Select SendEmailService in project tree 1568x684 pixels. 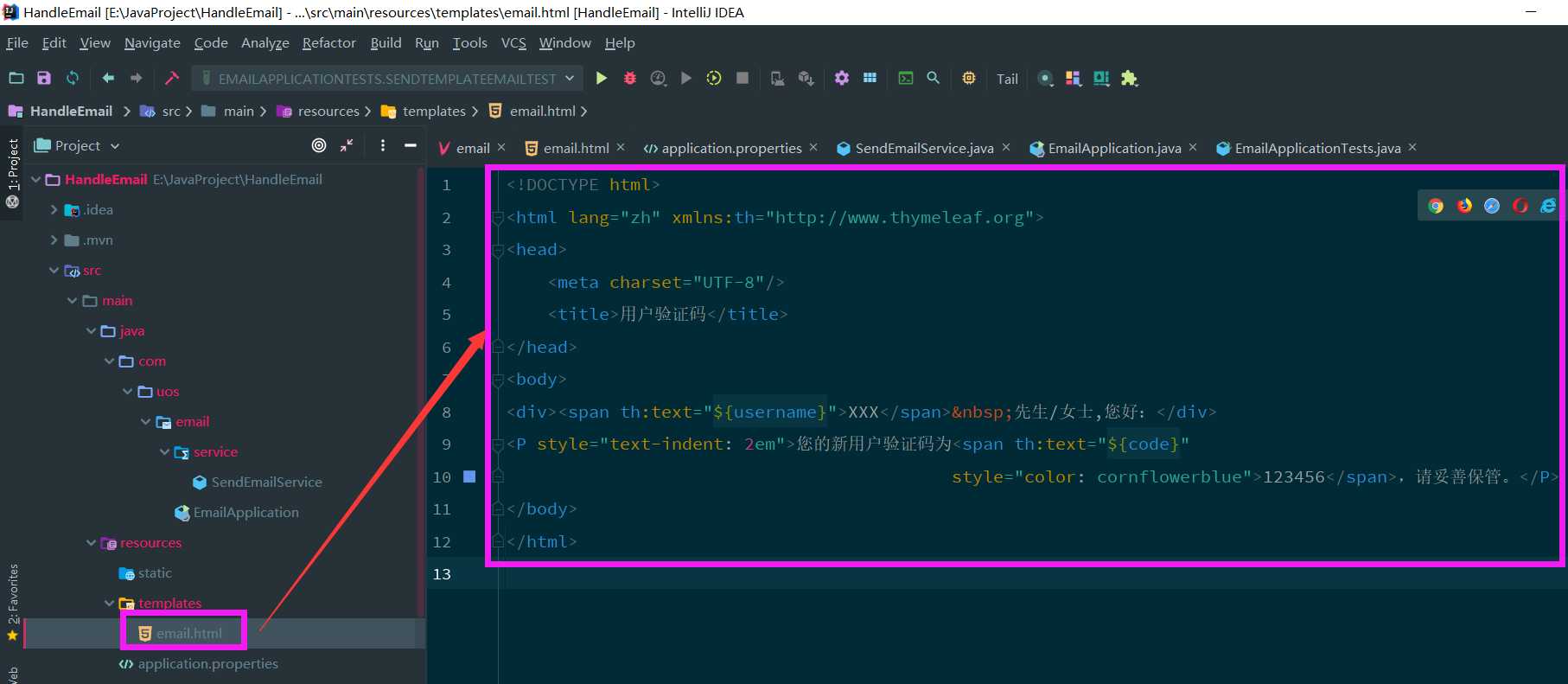pyautogui.click(x=258, y=482)
